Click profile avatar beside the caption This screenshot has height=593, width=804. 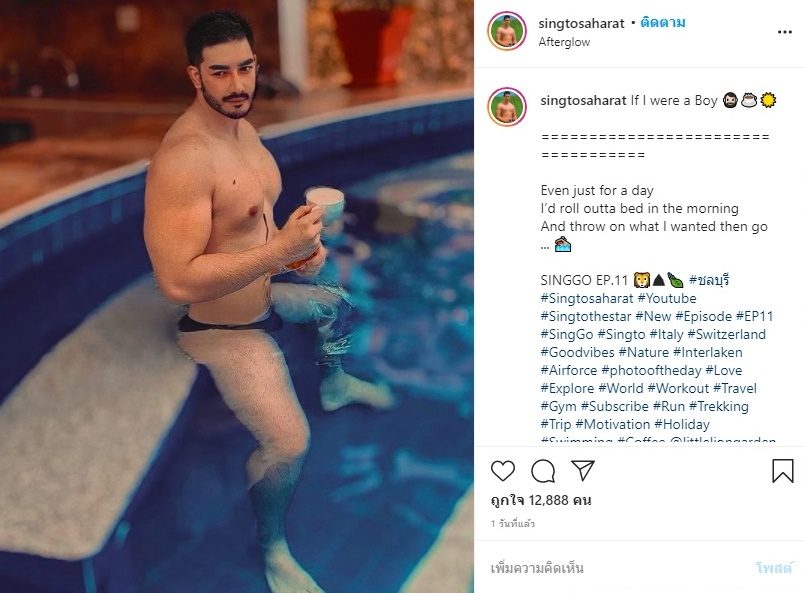point(507,107)
